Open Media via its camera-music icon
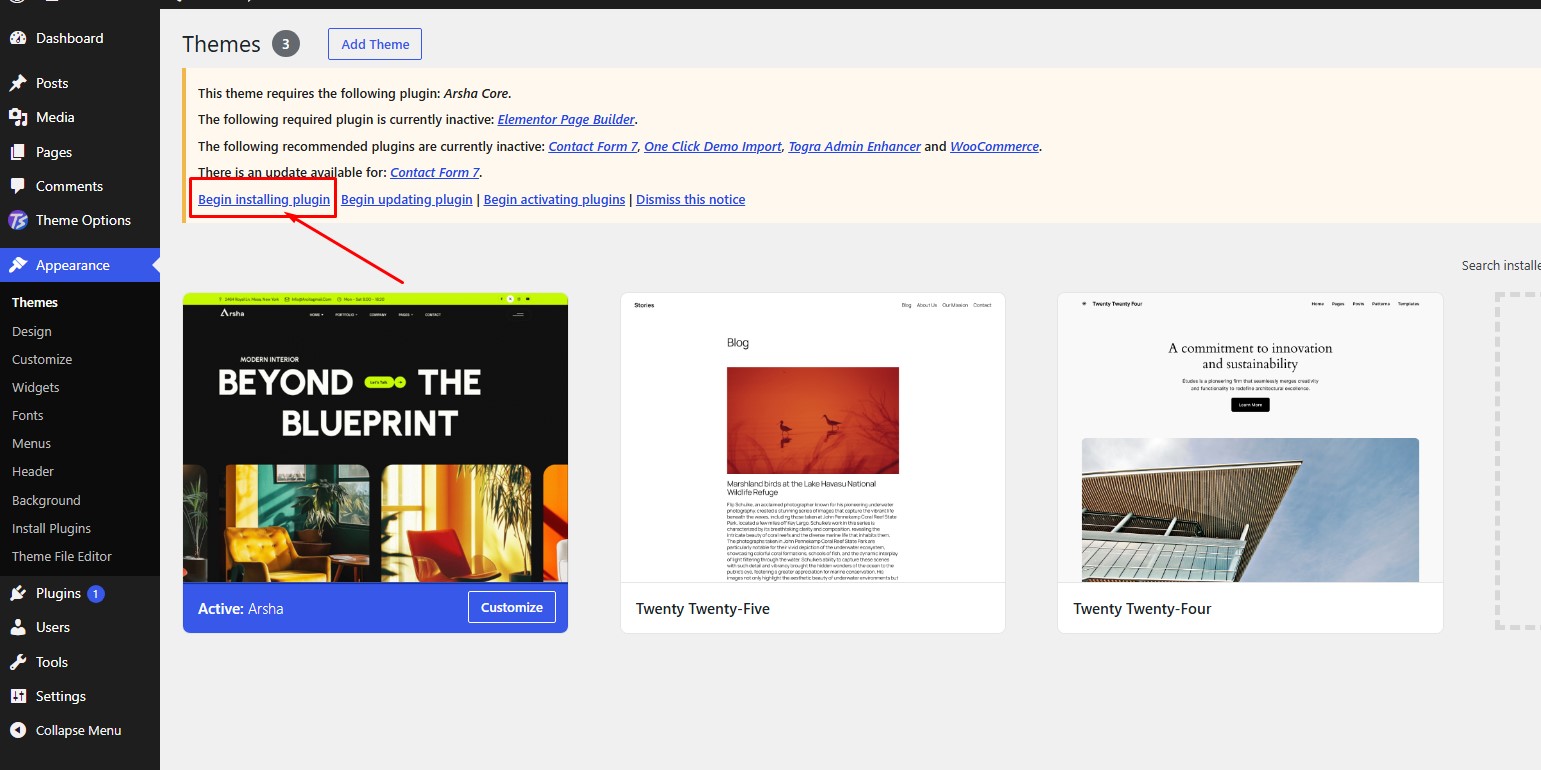1541x770 pixels. 18,117
